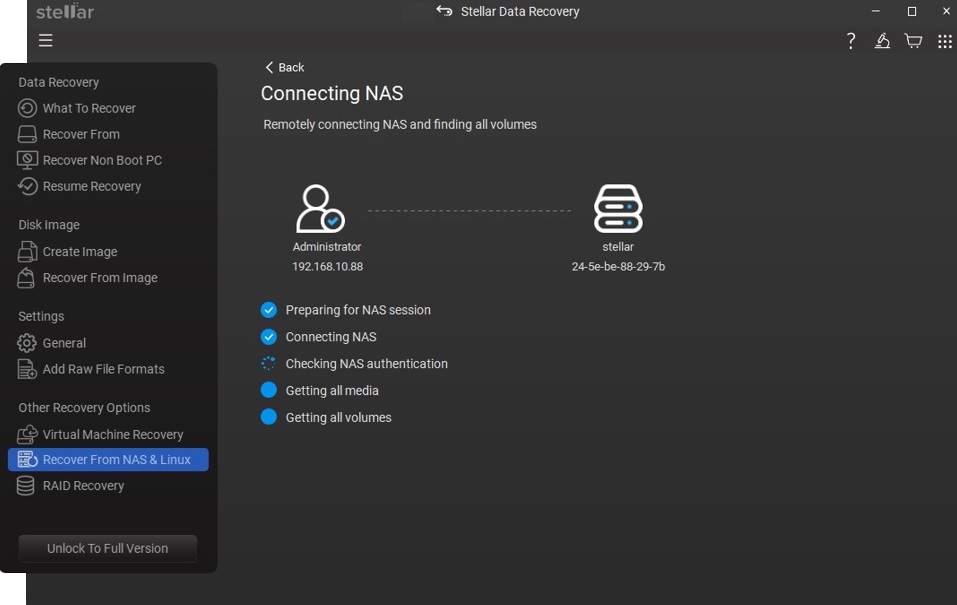Click the Recover Non Boot PC monitor icon
The image size is (957, 605).
tap(27, 160)
